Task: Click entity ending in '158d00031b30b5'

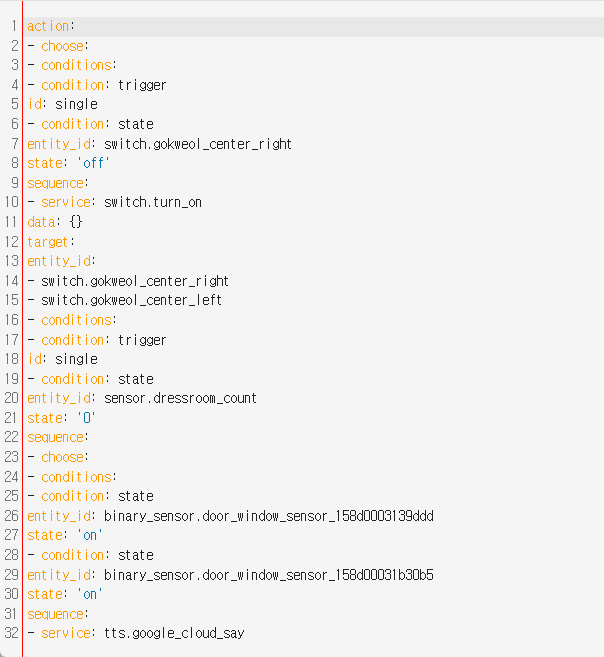Action: tap(269, 575)
